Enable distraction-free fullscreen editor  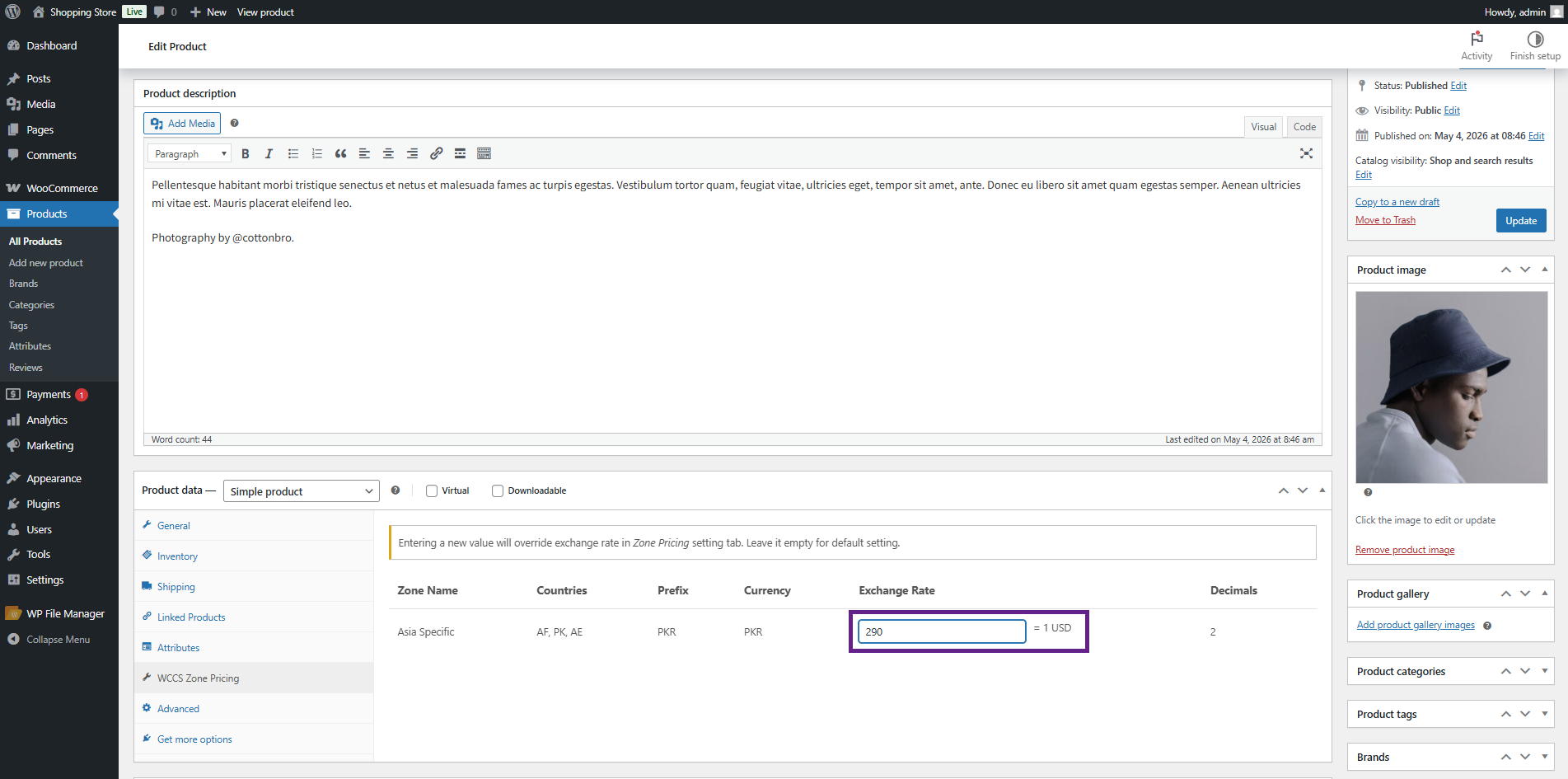(x=1306, y=153)
